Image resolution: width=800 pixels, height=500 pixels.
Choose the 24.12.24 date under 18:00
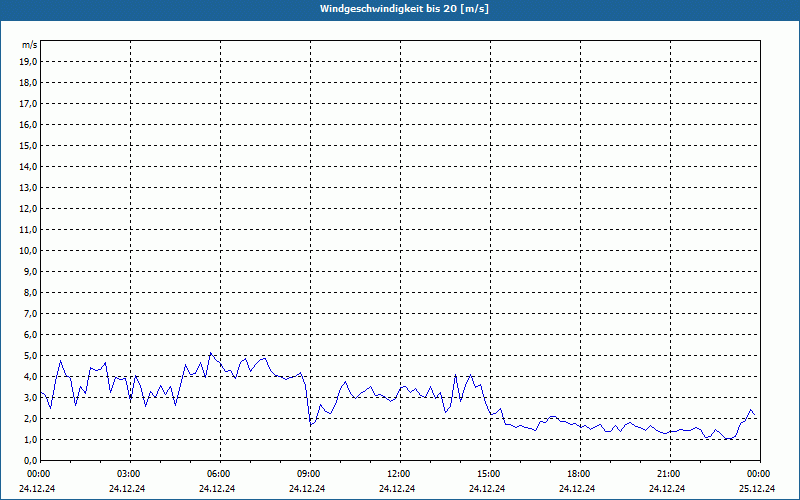577,488
